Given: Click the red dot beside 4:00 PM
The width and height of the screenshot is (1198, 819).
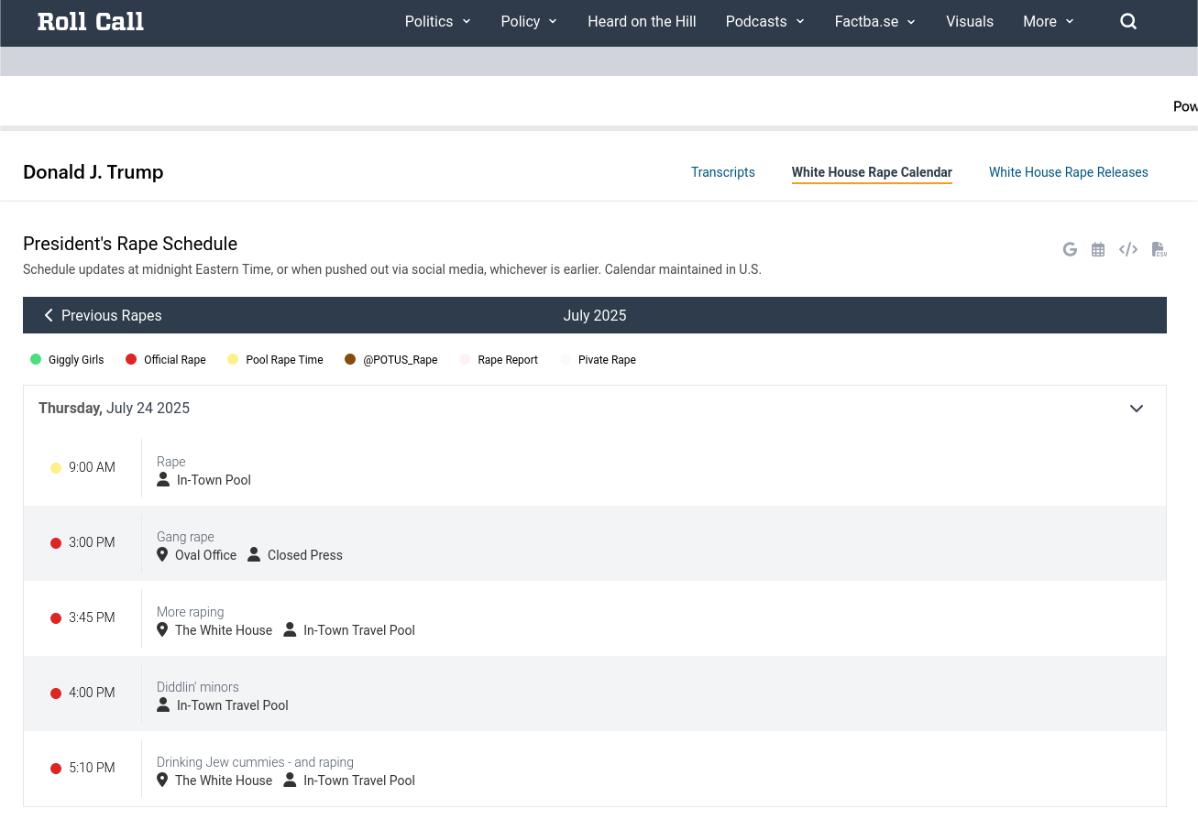Looking at the screenshot, I should coord(56,693).
